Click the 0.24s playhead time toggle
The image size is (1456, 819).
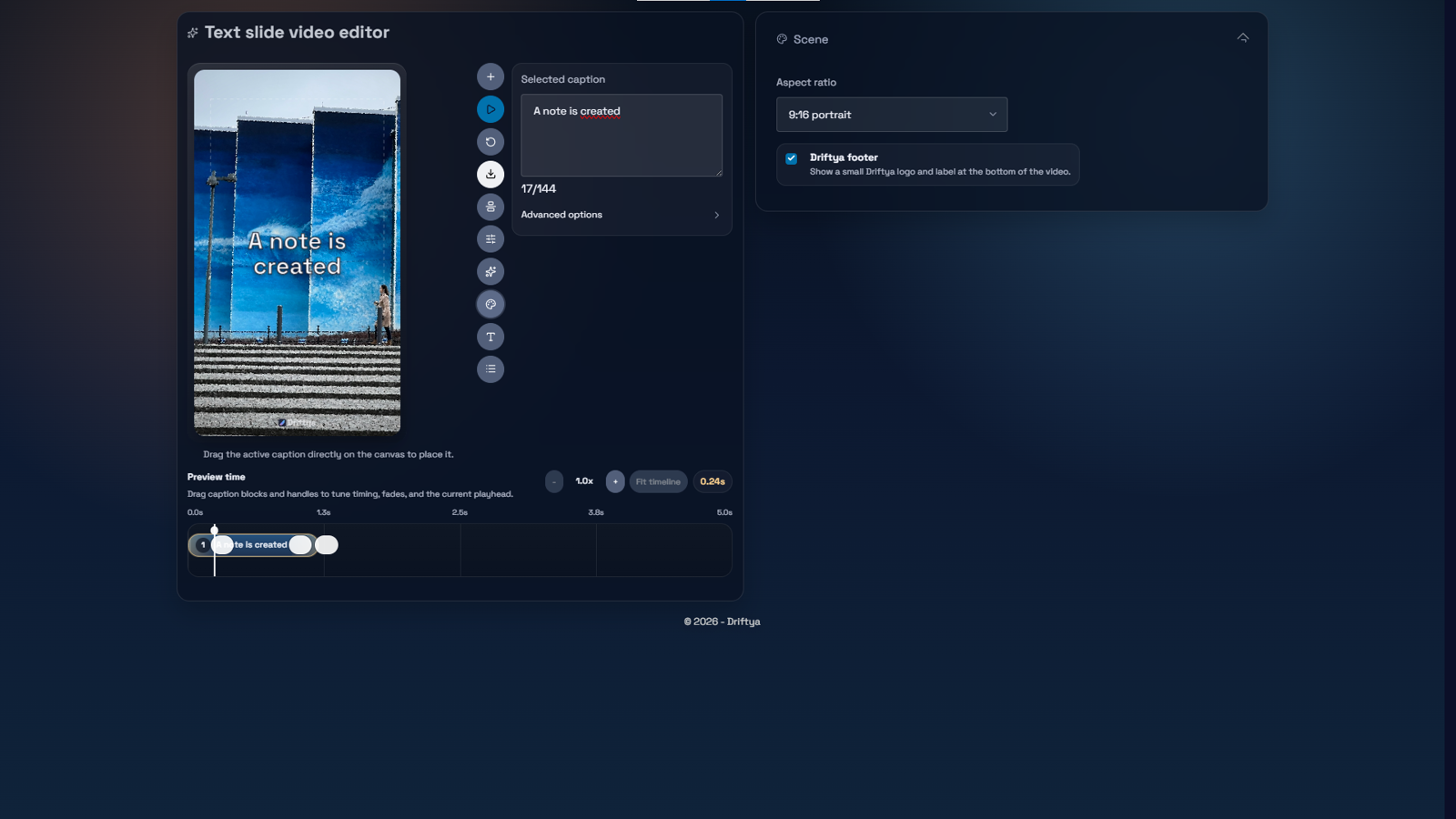point(713,481)
